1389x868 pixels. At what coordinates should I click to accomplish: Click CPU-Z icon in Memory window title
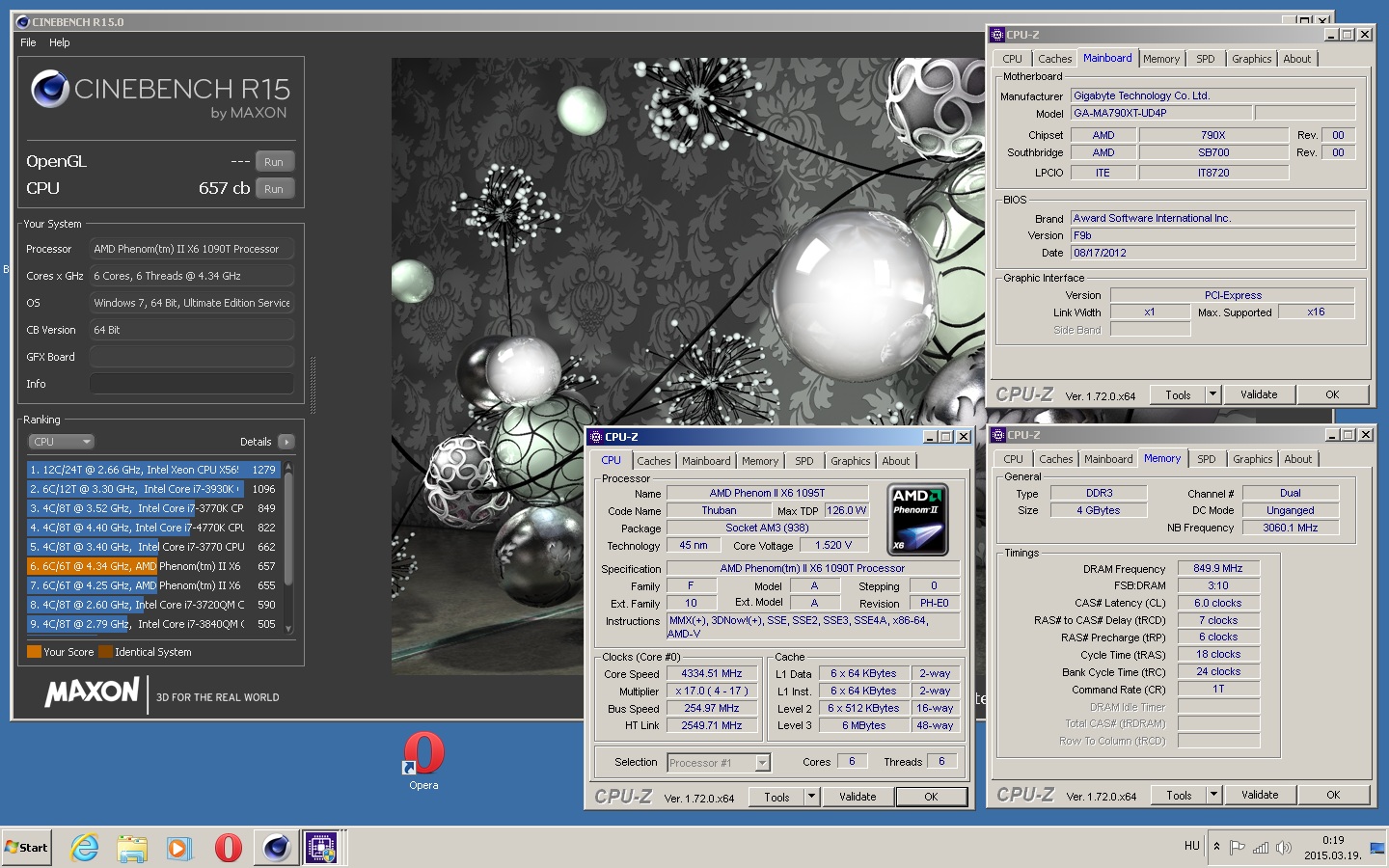[999, 435]
